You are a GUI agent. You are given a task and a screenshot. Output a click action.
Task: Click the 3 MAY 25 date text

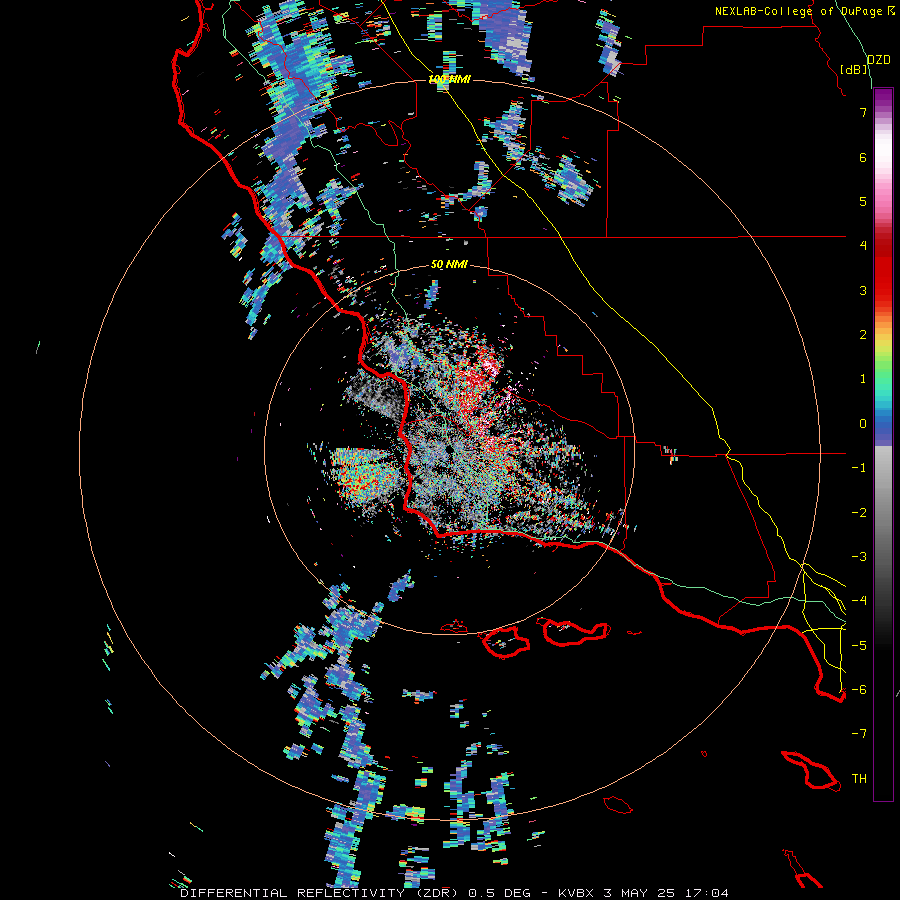(641, 893)
